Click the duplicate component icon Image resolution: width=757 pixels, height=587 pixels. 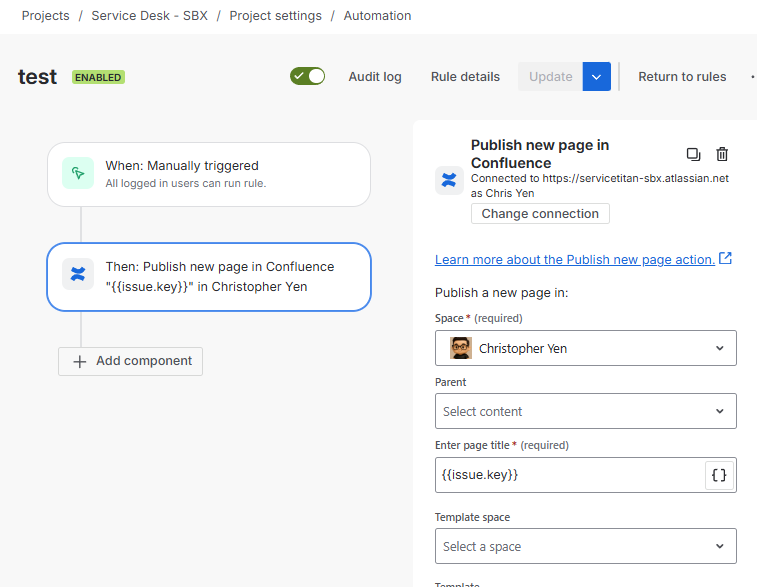click(693, 154)
